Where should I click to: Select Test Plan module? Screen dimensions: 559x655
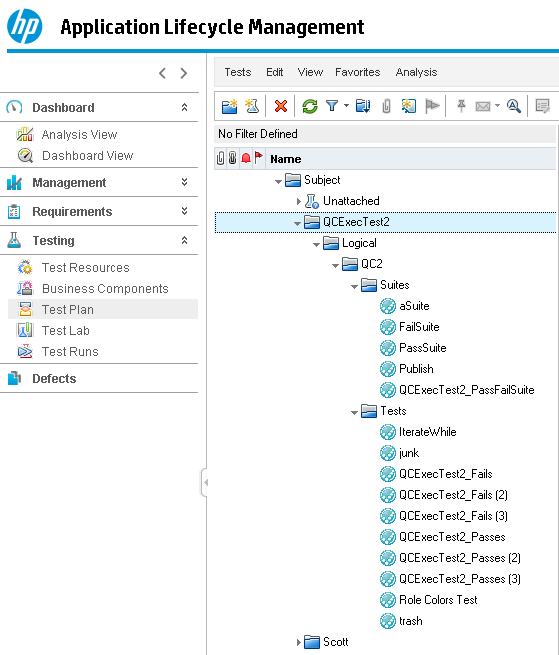tap(103, 309)
